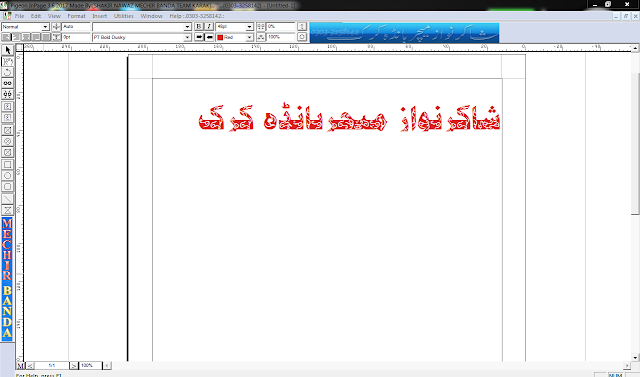The height and width of the screenshot is (377, 640).
Task: Click the paragraph spacing icon beside 0pt field
Action: click(56, 37)
